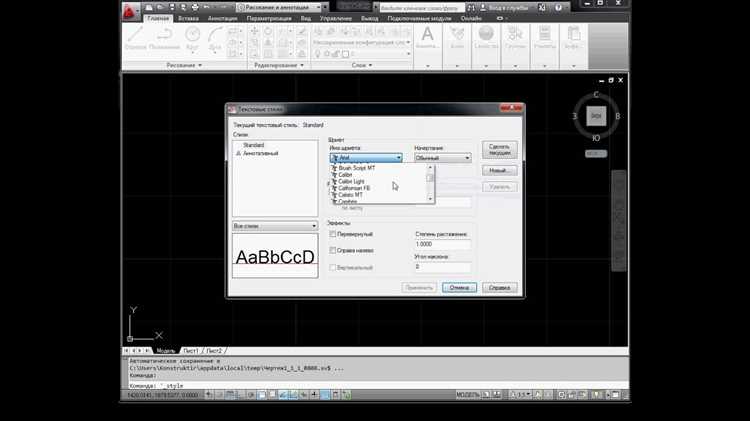Switch to the Параметризация ribbon tab
750x421 pixels.
[x=269, y=18]
